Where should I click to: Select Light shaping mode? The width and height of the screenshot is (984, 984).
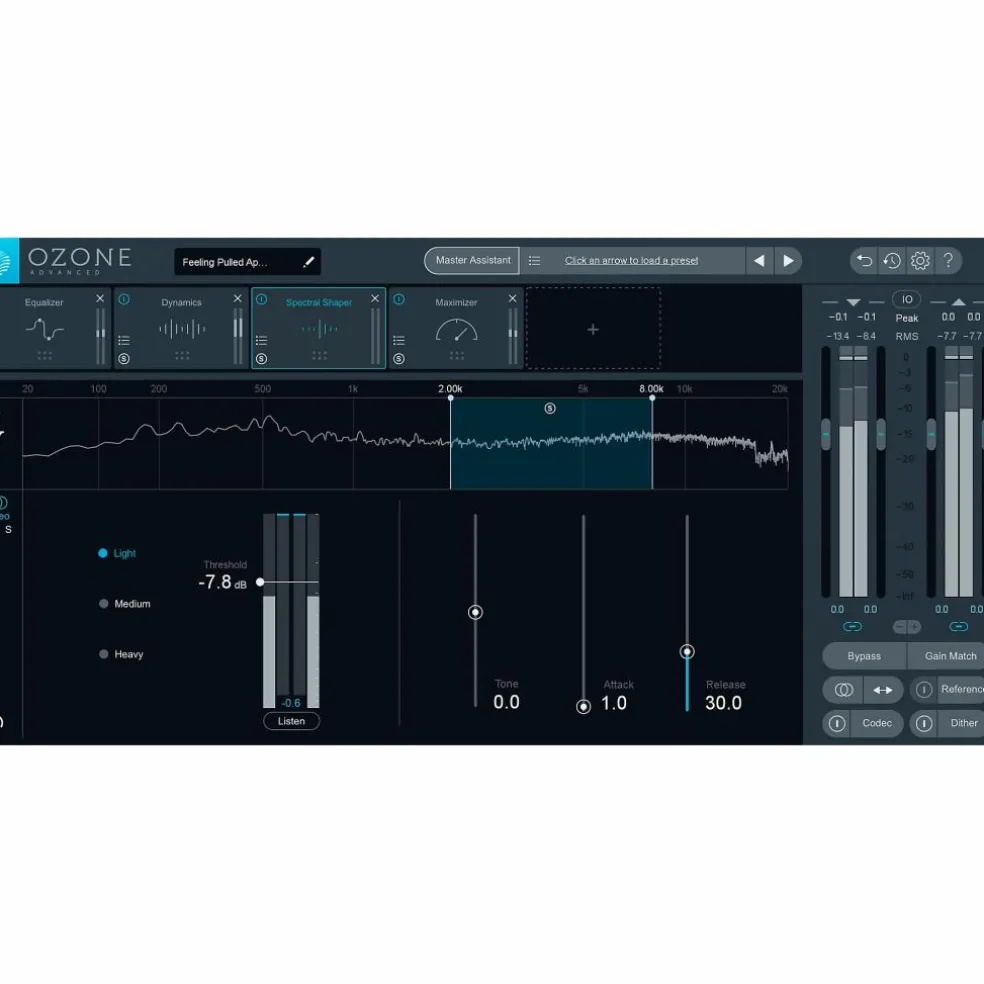[117, 553]
